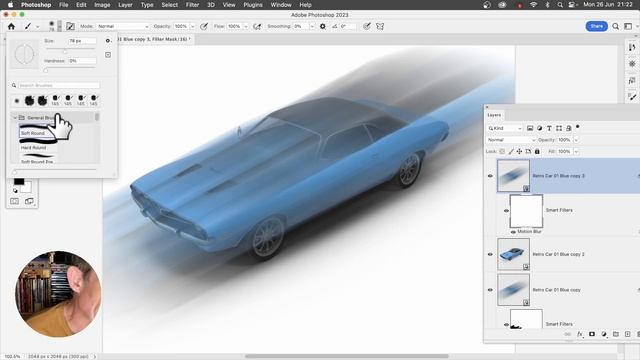Viewport: 640px width, 360px height.
Task: Toggle Quick Mask mode icon
Action: point(14,201)
